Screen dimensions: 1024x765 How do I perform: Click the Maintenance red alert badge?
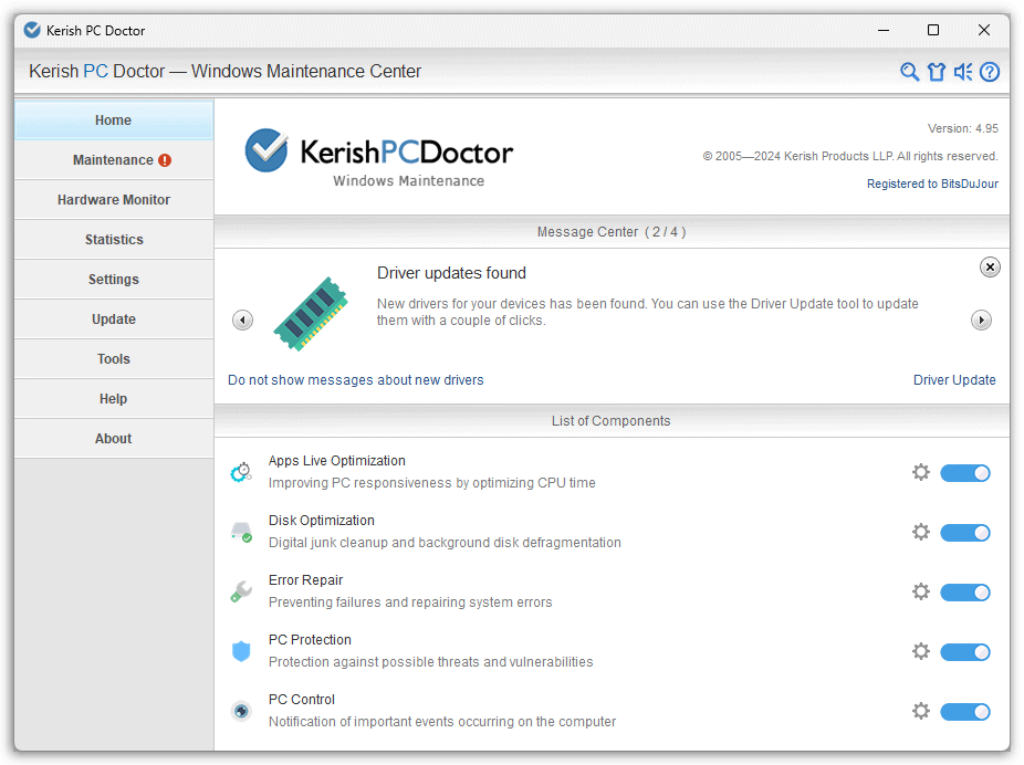click(165, 160)
